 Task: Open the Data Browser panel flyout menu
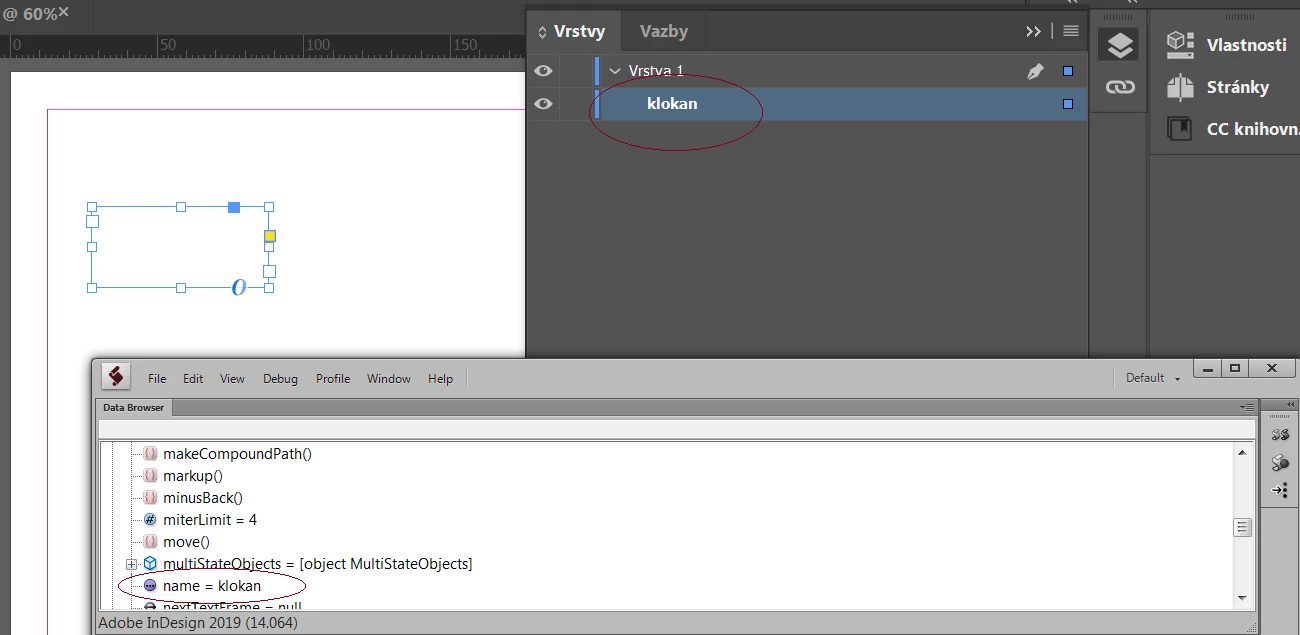1247,407
